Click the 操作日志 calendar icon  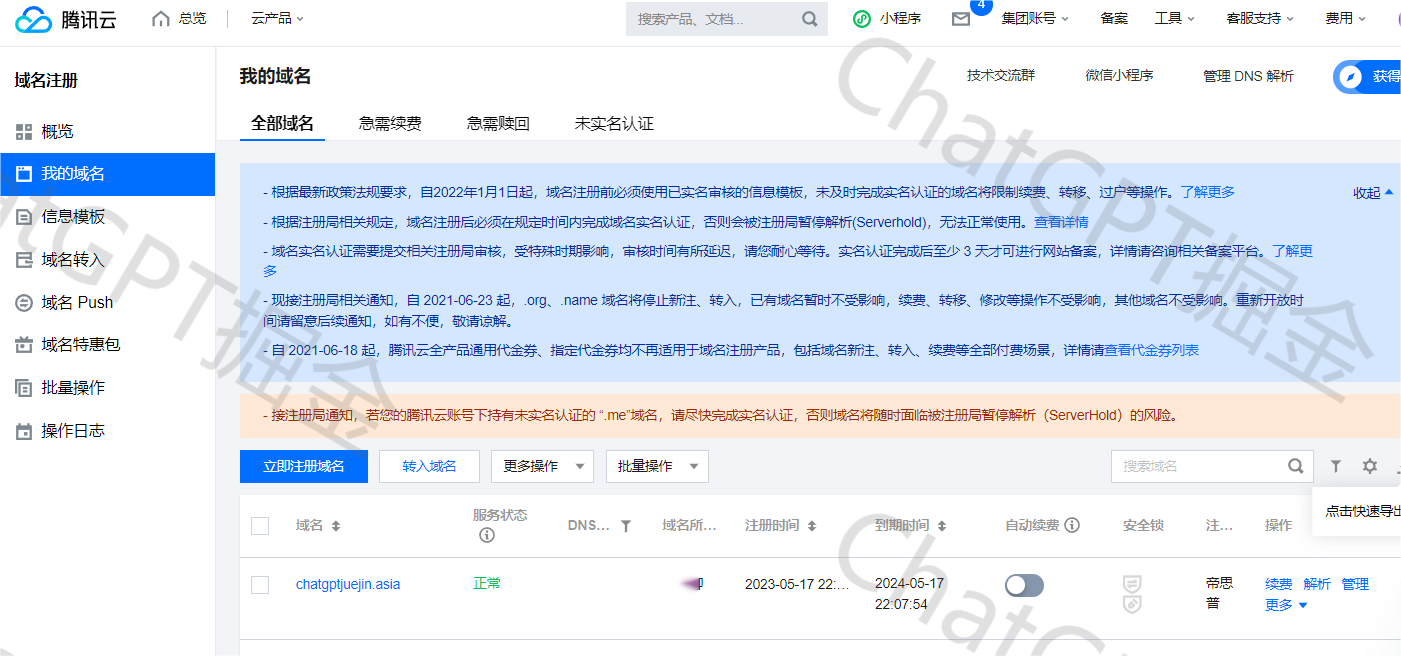(24, 431)
